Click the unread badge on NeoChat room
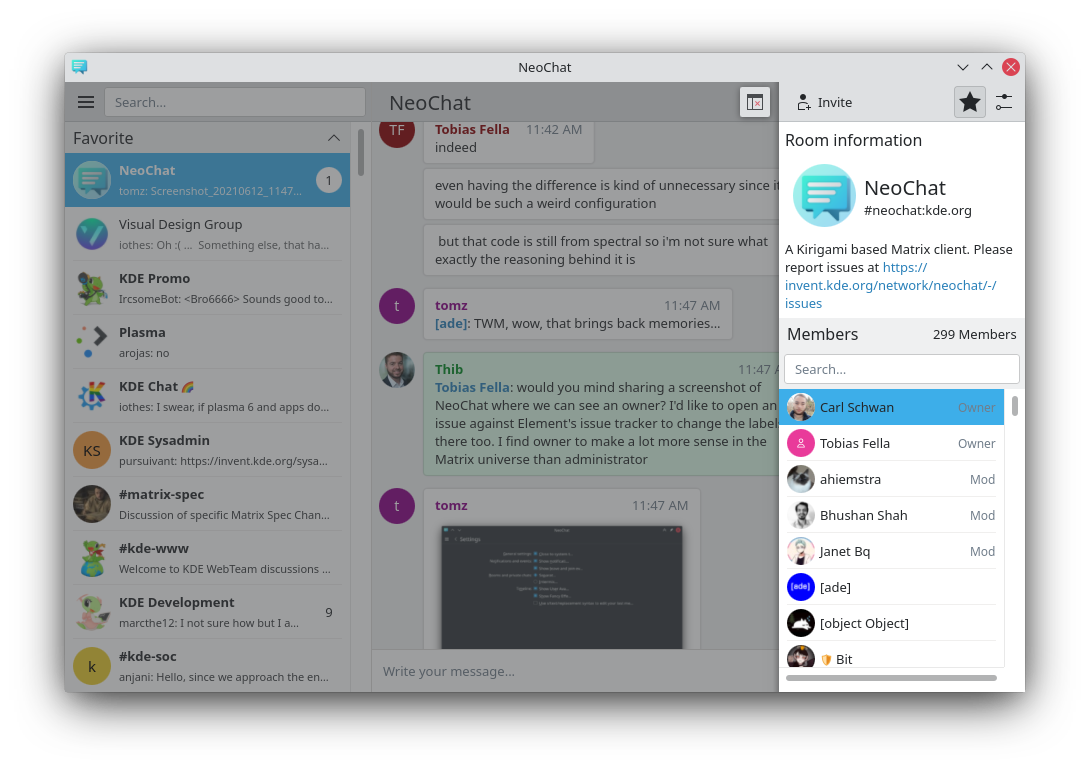Viewport: 1090px width, 769px height. [329, 181]
